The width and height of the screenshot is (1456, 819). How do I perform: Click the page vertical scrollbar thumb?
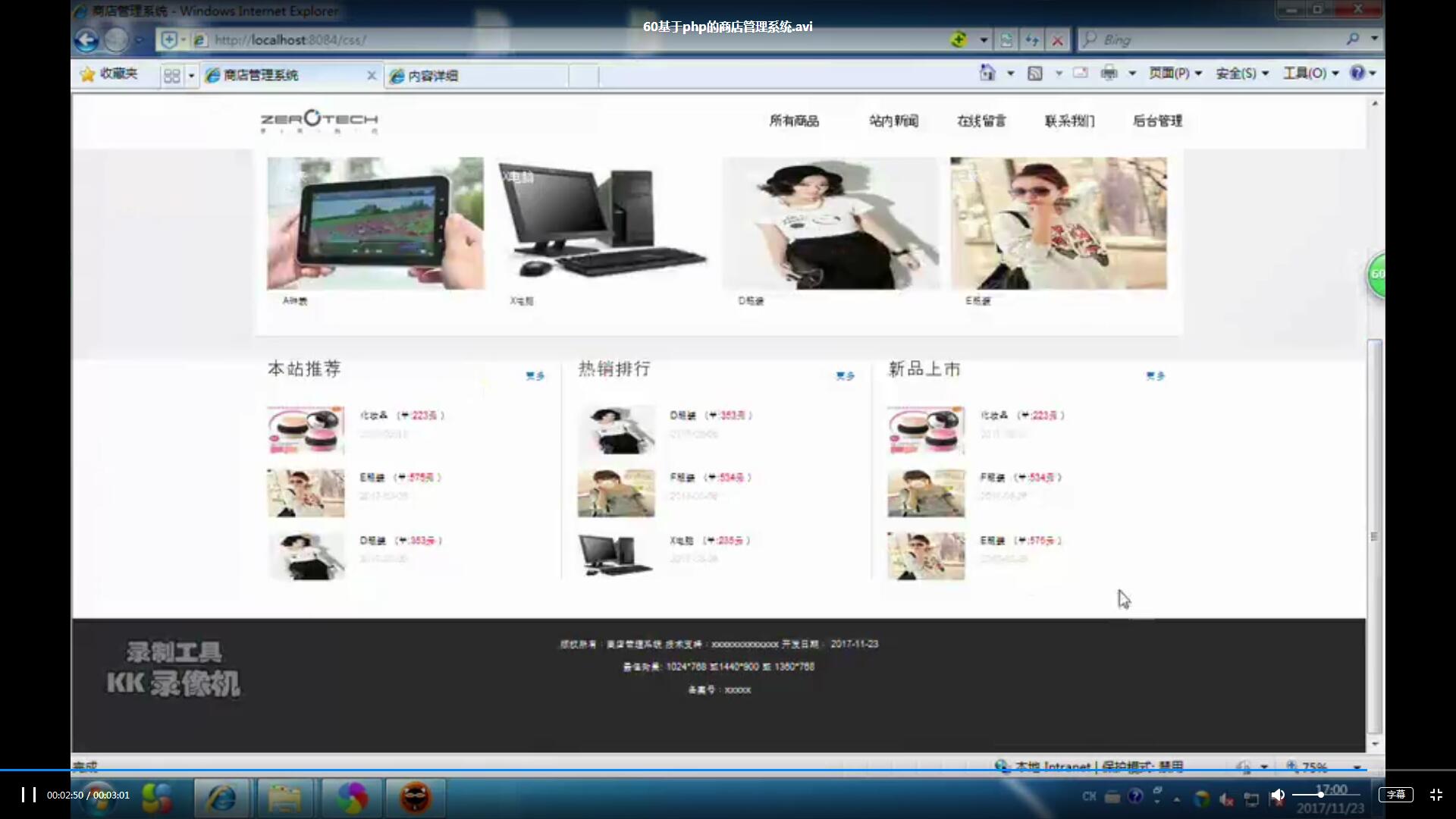(x=1374, y=535)
